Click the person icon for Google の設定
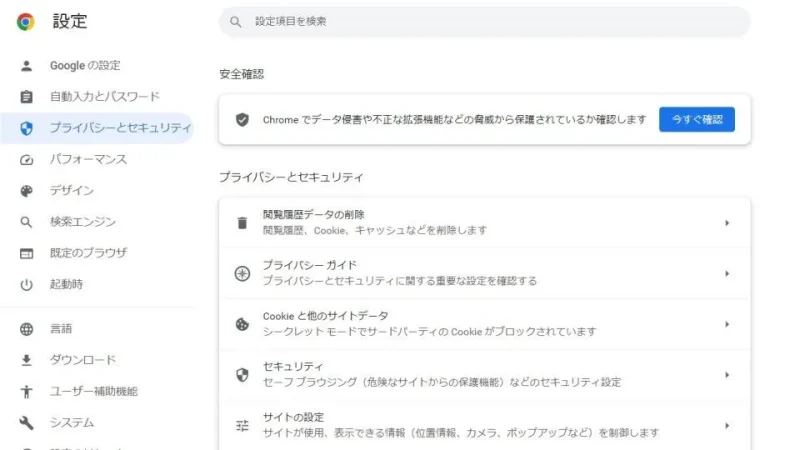The image size is (800, 450). [27, 66]
